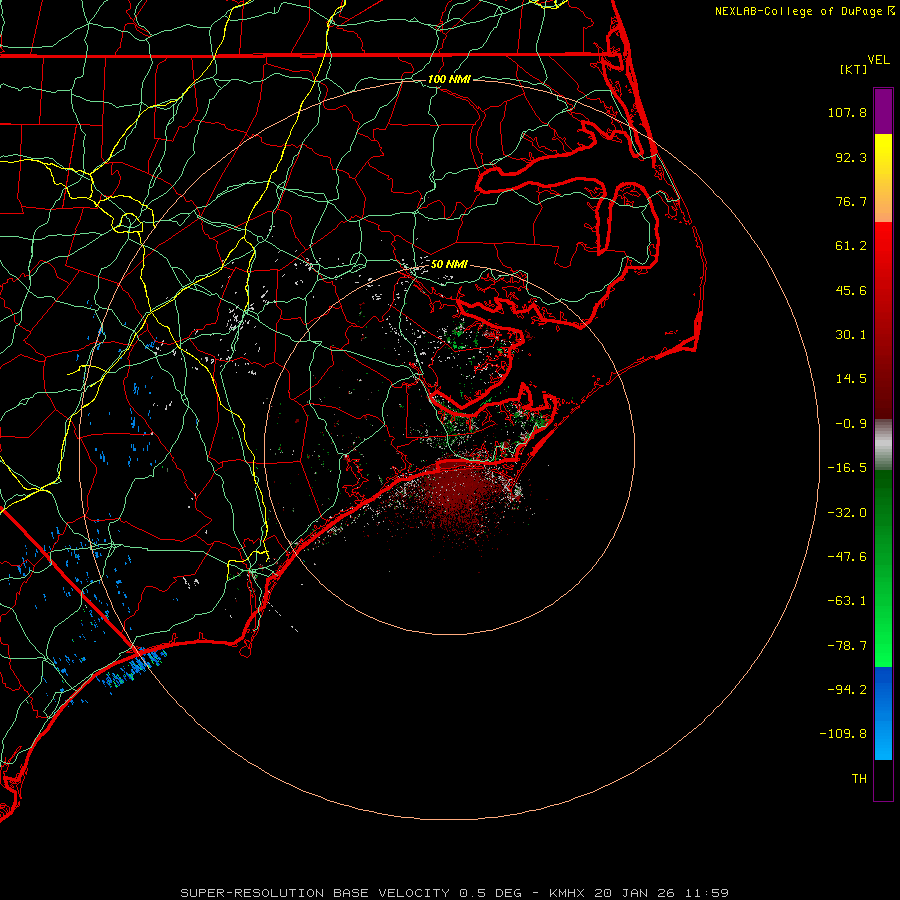Screen dimensions: 900x900
Task: Click the blue band of velocity scale
Action: pos(883,713)
